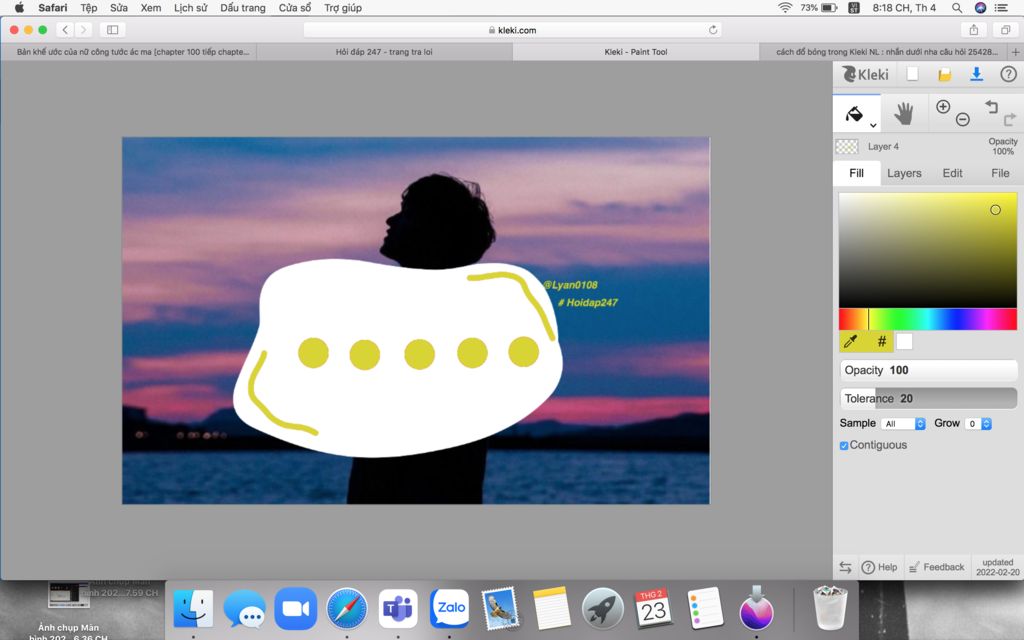Click the kleki.com address bar
The width and height of the screenshot is (1024, 640).
click(x=513, y=30)
